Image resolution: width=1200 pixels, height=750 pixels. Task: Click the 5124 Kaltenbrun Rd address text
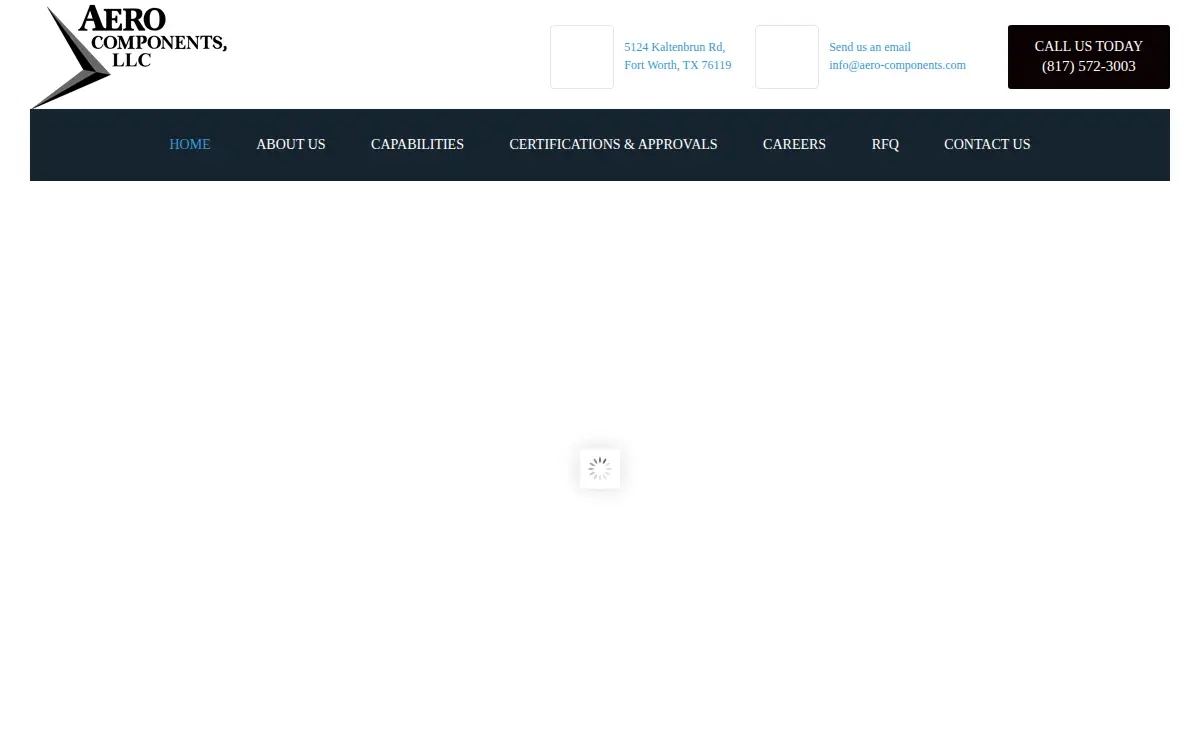tap(675, 47)
